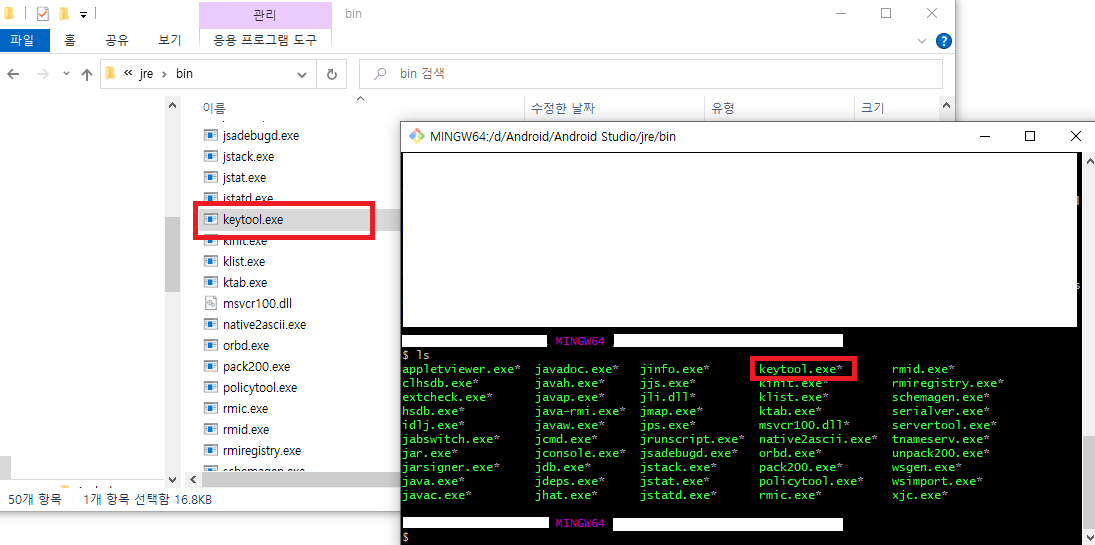The height and width of the screenshot is (545, 1095).
Task: Click the jstack.exe file icon
Action: pyautogui.click(x=211, y=157)
